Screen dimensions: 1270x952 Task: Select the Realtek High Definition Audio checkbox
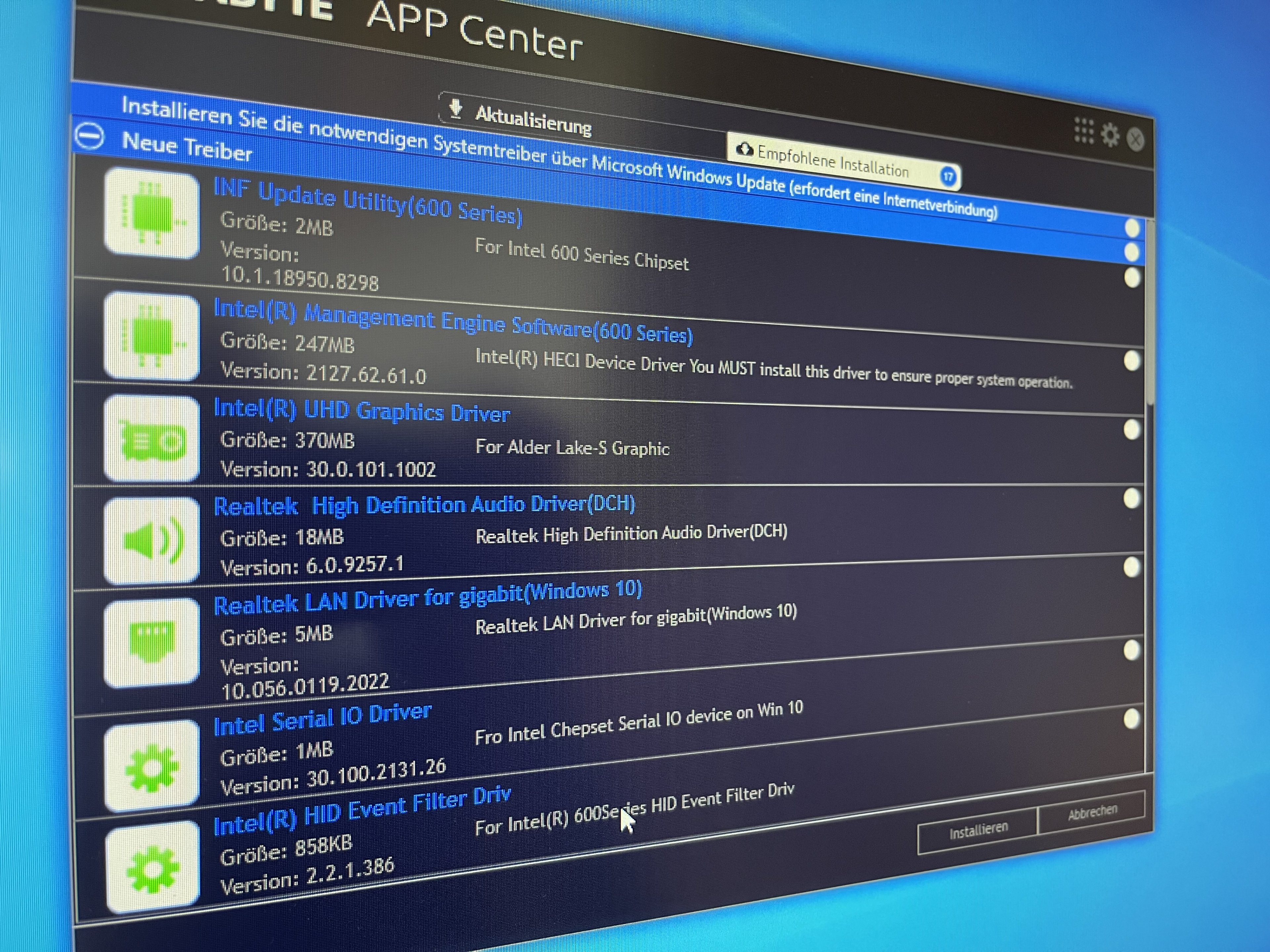[1132, 498]
